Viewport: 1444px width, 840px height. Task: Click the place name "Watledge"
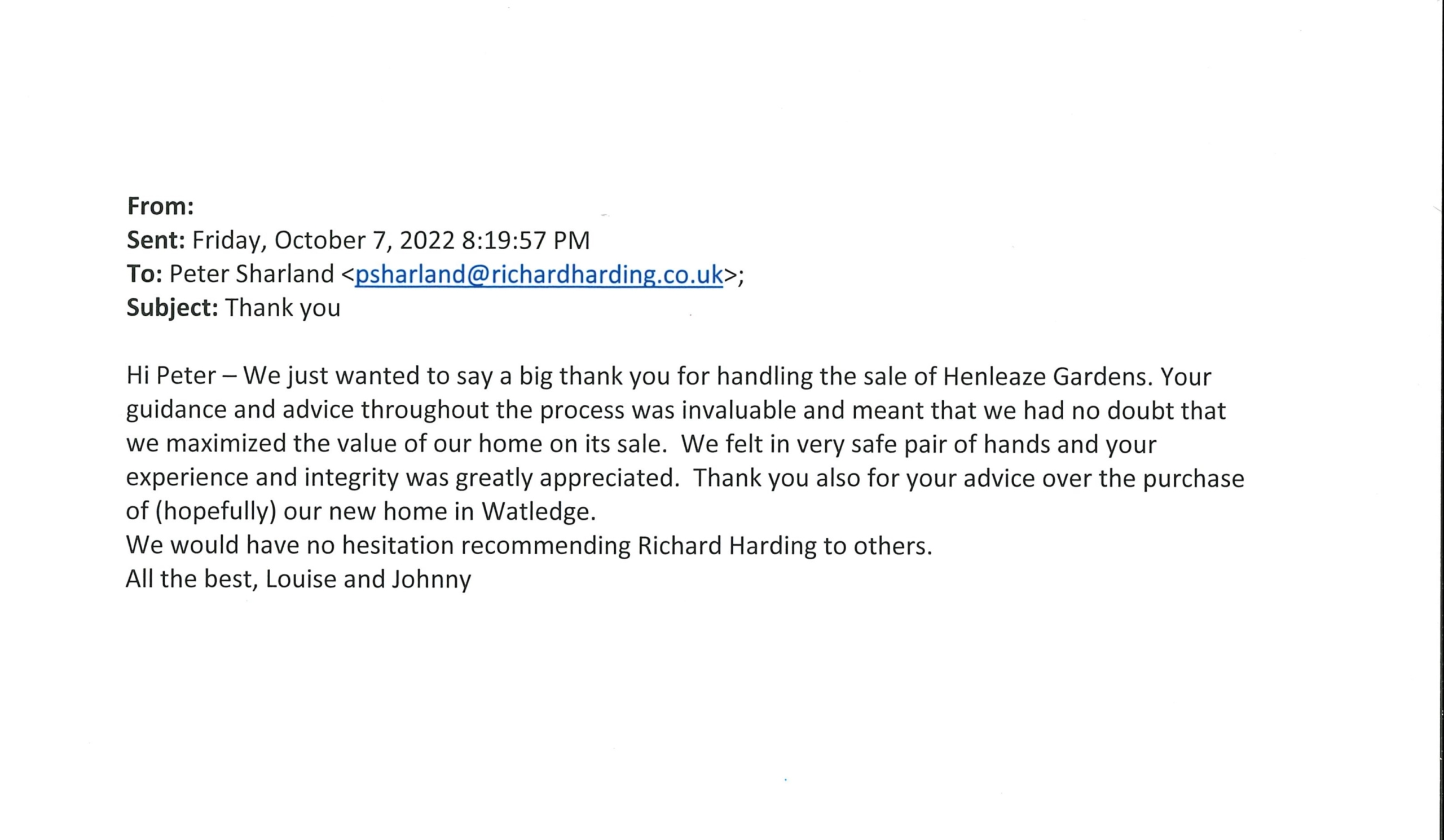[x=538, y=511]
